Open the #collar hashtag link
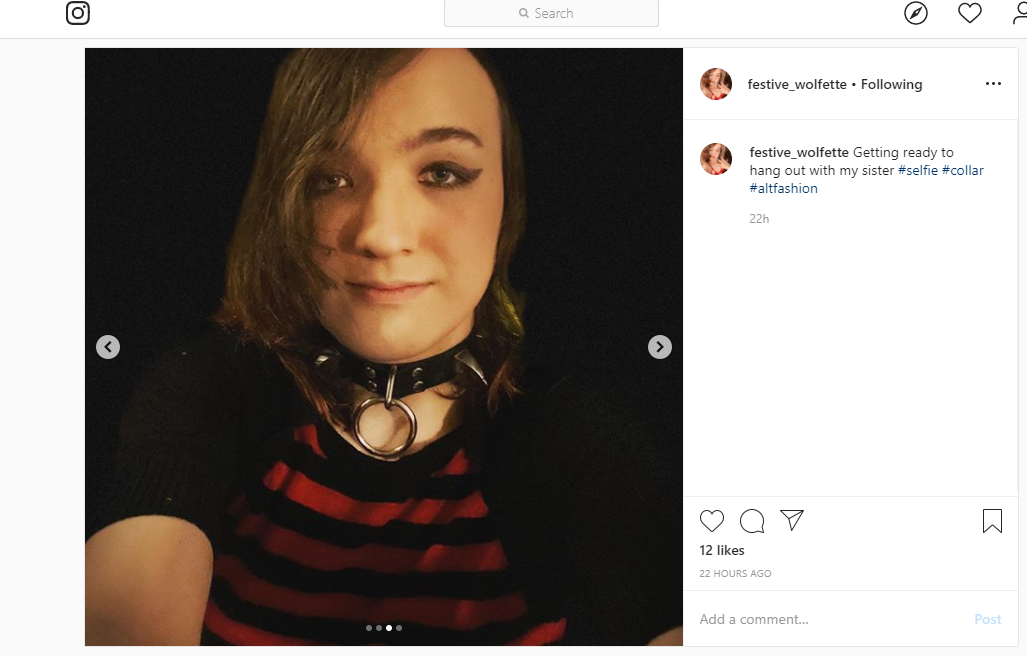 (x=963, y=170)
